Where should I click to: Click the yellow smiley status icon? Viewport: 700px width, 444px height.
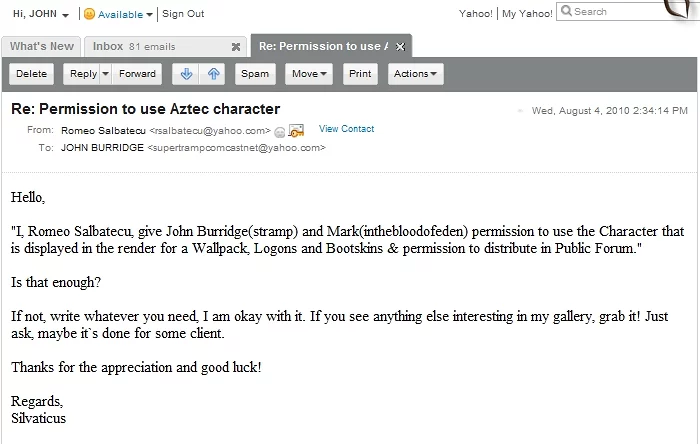89,14
